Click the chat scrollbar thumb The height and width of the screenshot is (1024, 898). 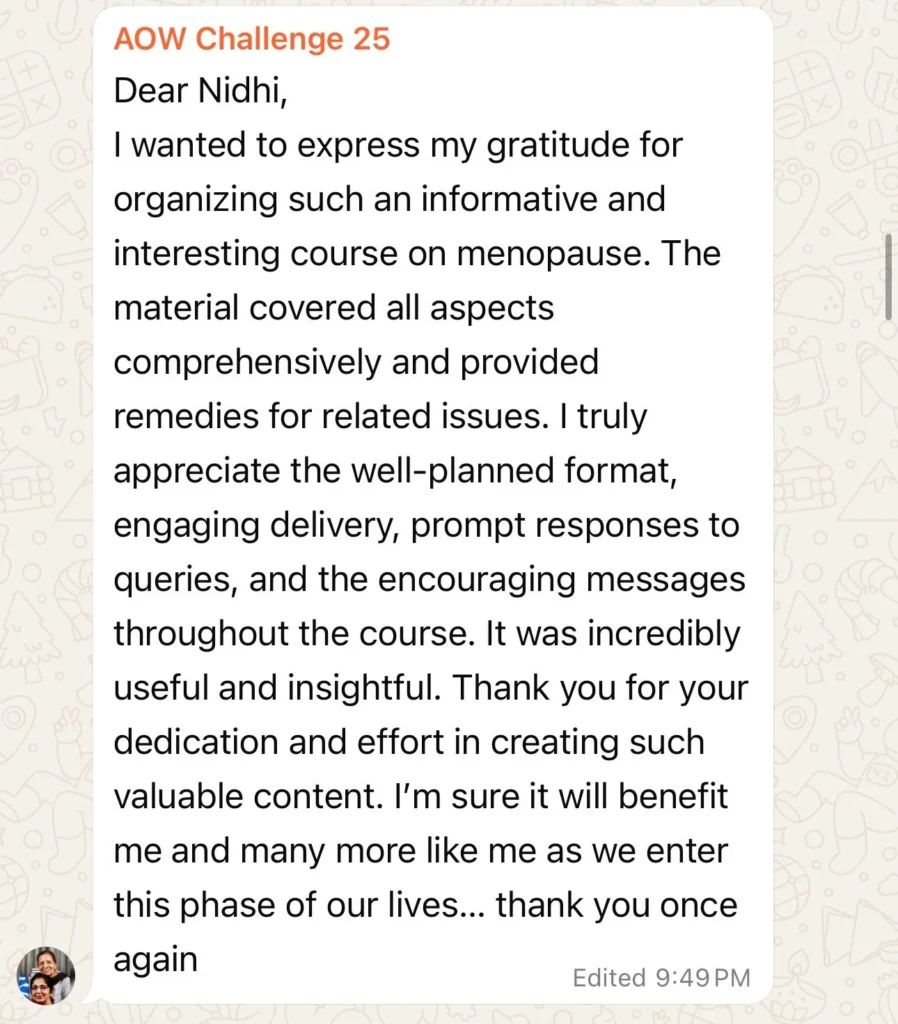[888, 277]
